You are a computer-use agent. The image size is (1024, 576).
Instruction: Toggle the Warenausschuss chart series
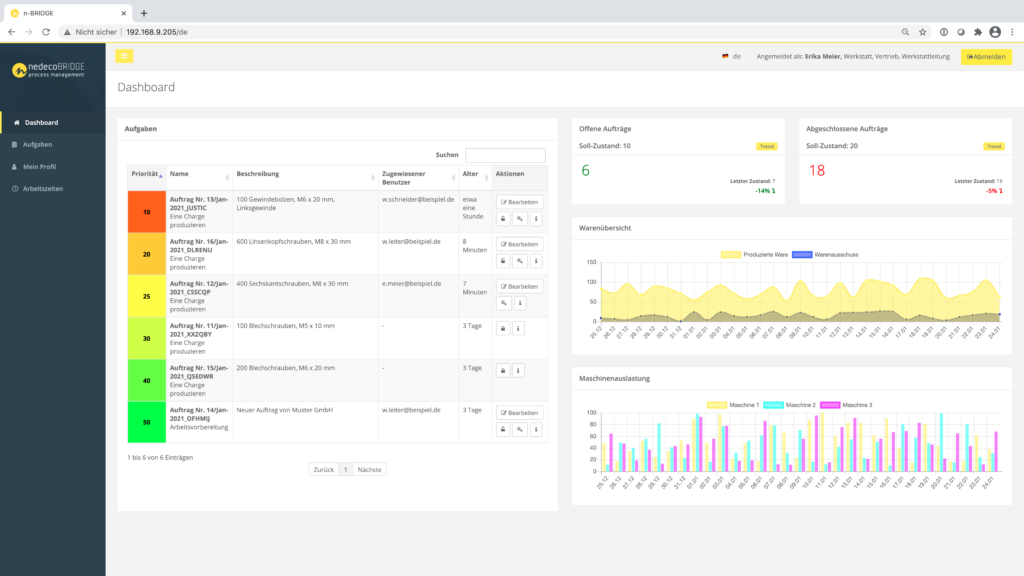pos(825,255)
